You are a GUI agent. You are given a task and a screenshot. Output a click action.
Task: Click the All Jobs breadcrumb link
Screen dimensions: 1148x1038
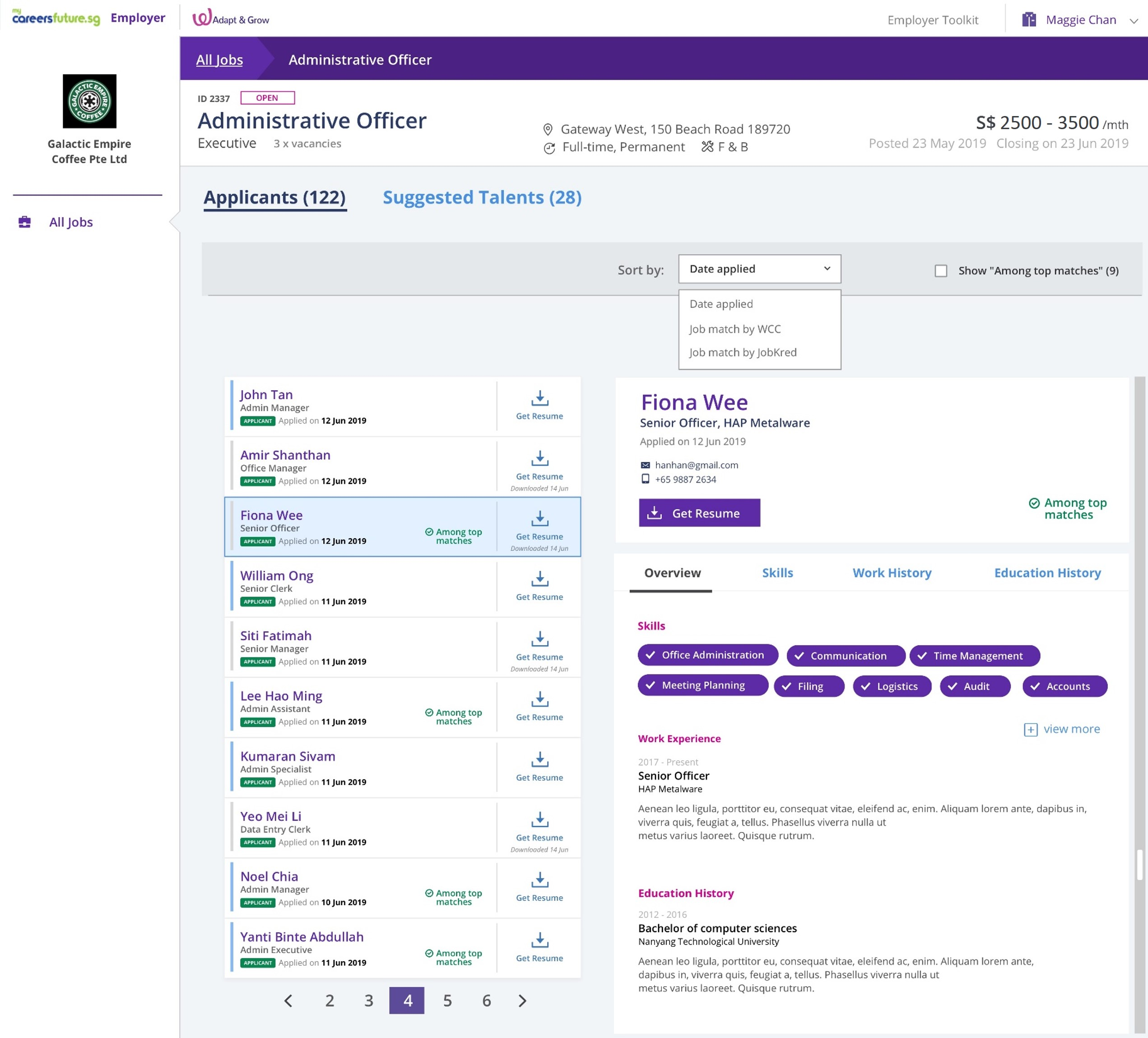(219, 60)
